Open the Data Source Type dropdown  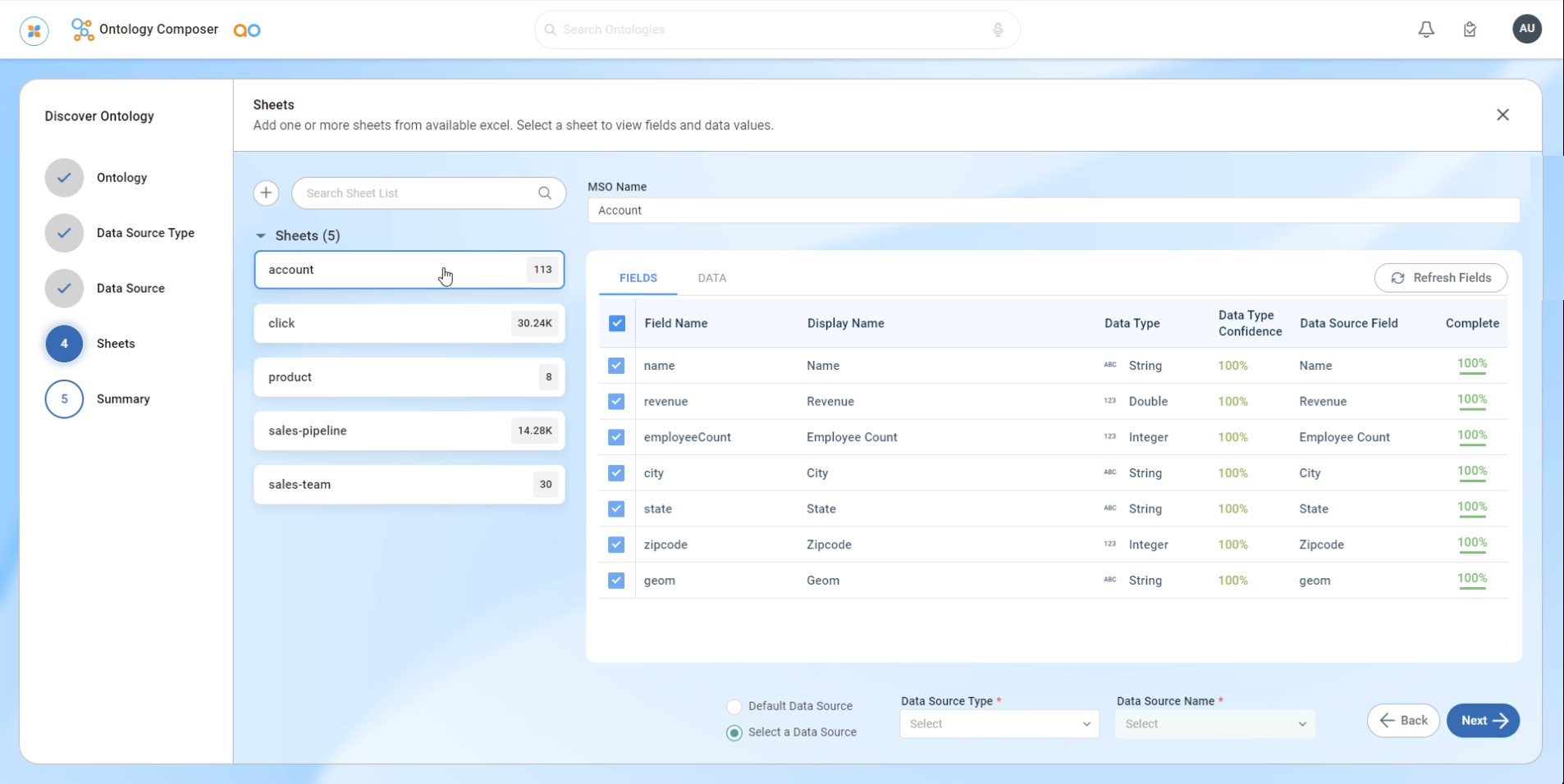[999, 724]
